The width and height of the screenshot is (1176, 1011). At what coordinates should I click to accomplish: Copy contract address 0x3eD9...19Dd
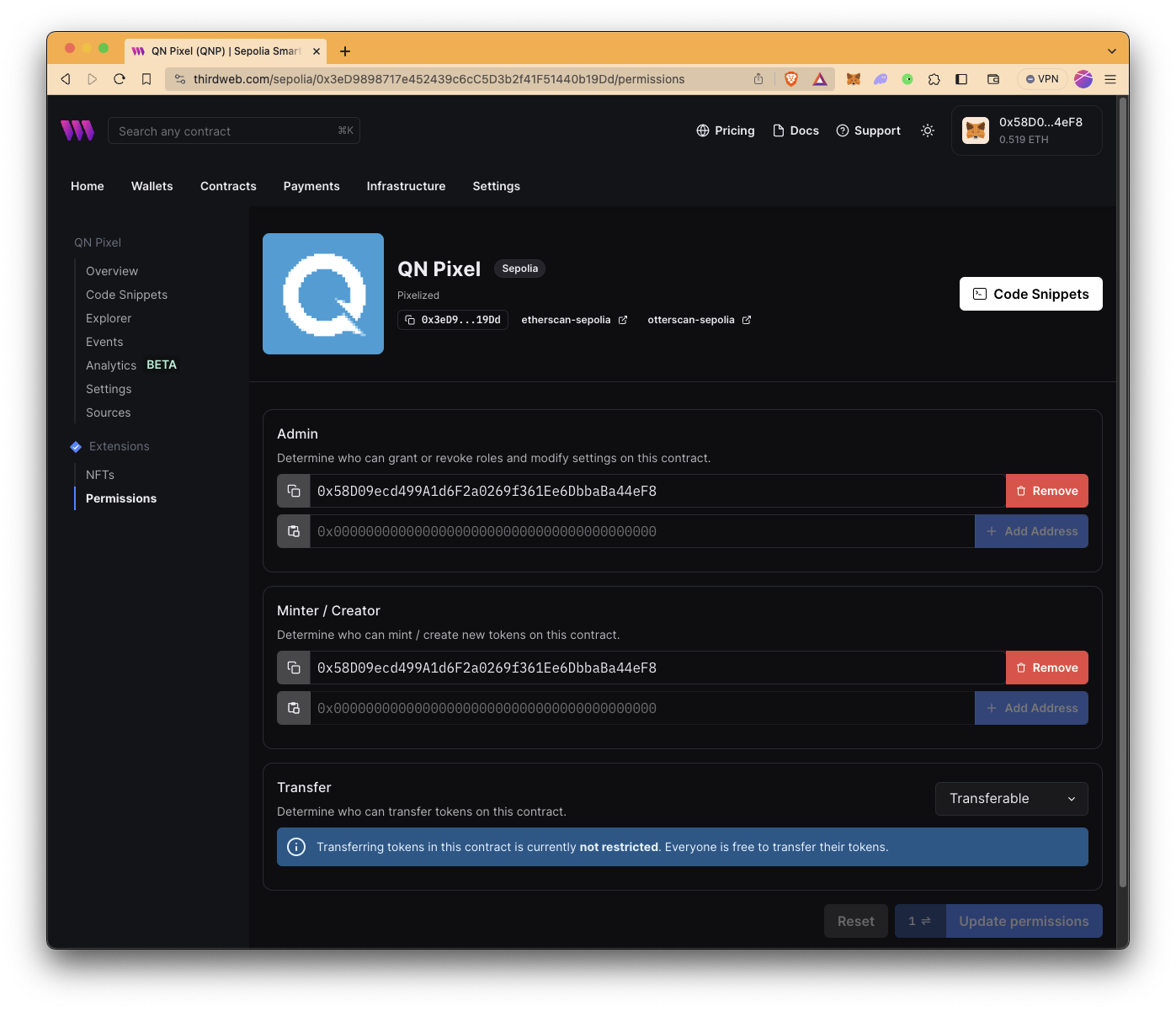click(453, 320)
